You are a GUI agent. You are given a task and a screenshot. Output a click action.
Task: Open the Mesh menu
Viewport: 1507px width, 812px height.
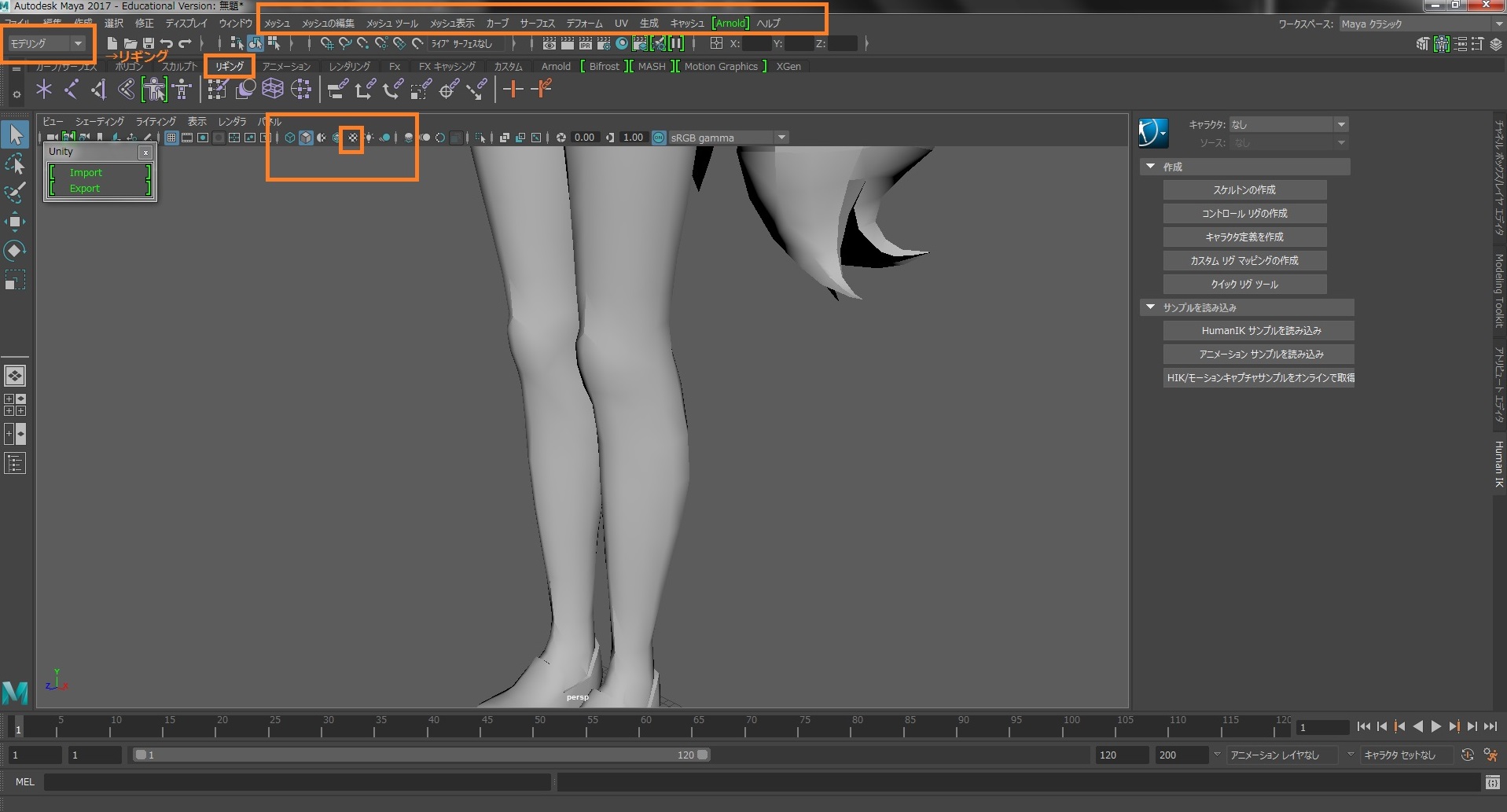(277, 24)
